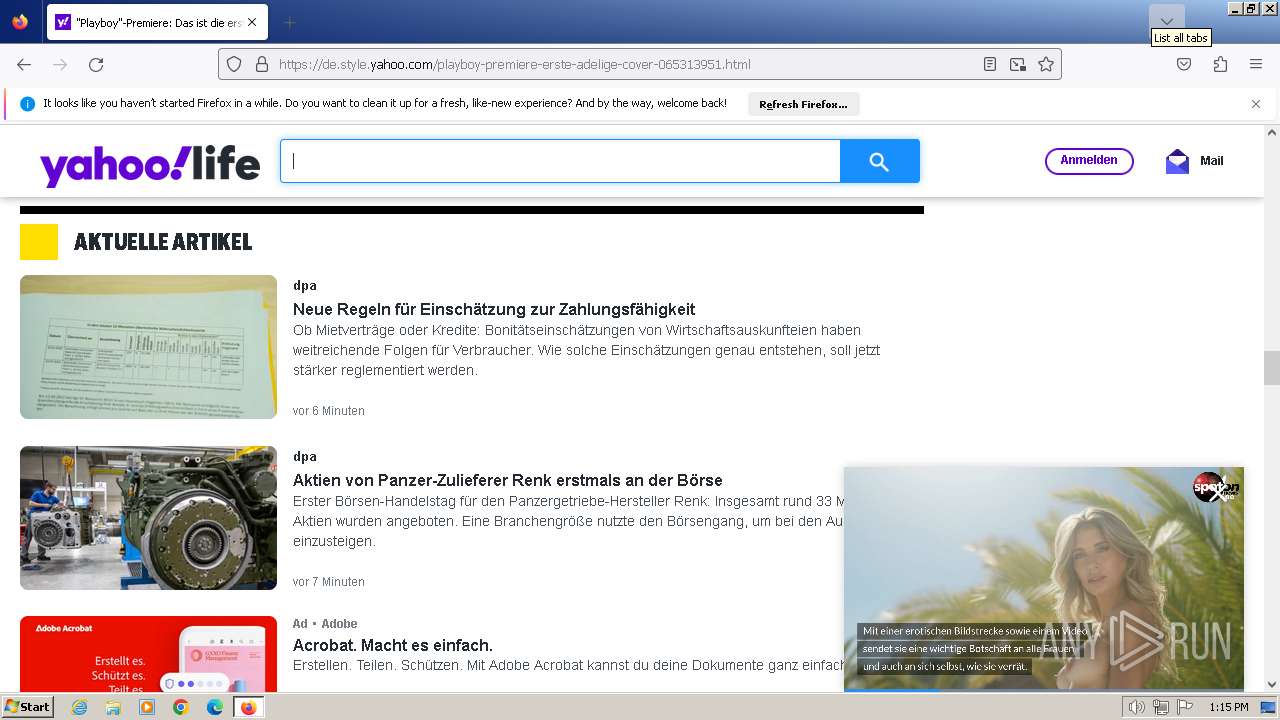Launch Microsoft Edge from taskbar
1280x720 pixels.
(215, 707)
